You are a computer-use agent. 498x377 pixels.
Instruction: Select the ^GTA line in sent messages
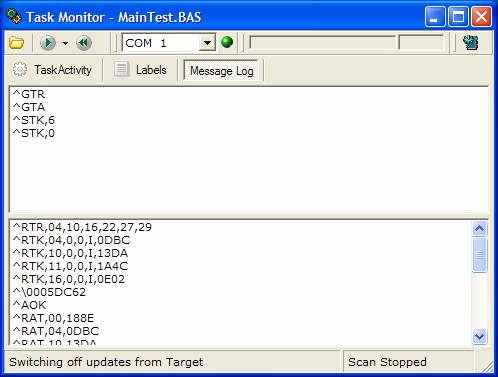pyautogui.click(x=29, y=107)
